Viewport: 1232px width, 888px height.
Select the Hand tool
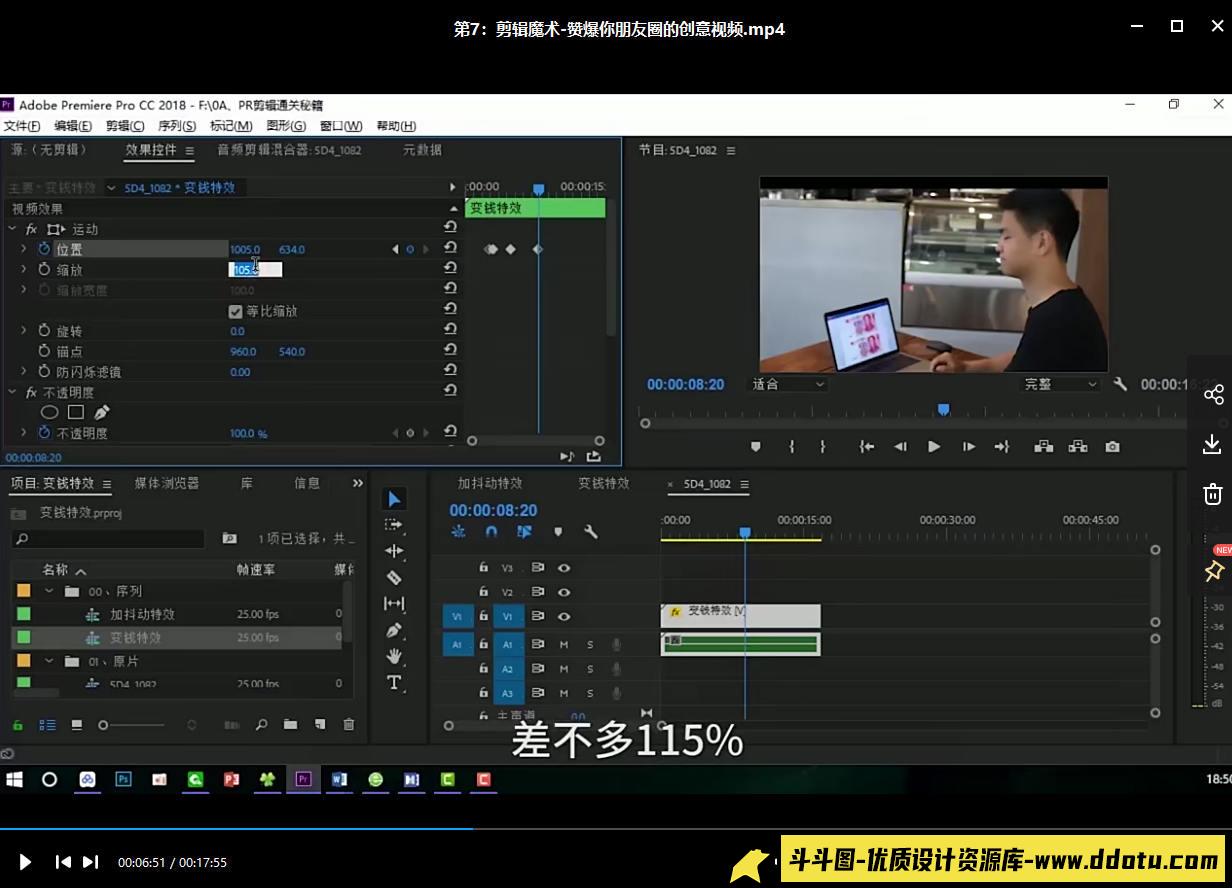pyautogui.click(x=394, y=656)
